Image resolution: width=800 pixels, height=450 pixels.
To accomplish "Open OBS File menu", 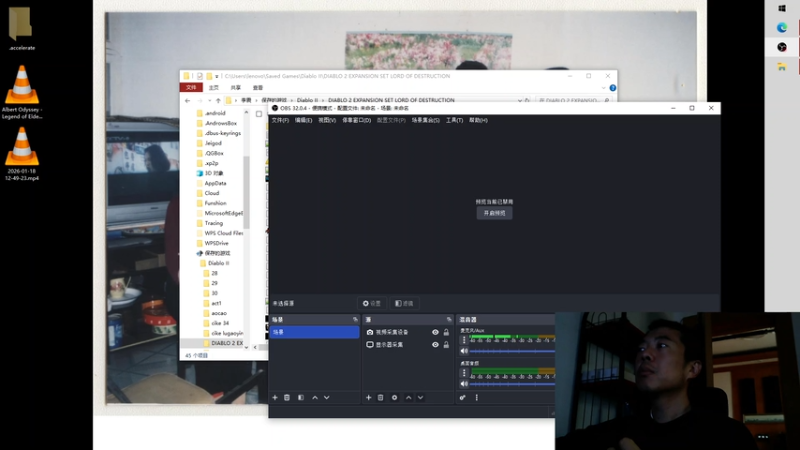I will [x=280, y=120].
